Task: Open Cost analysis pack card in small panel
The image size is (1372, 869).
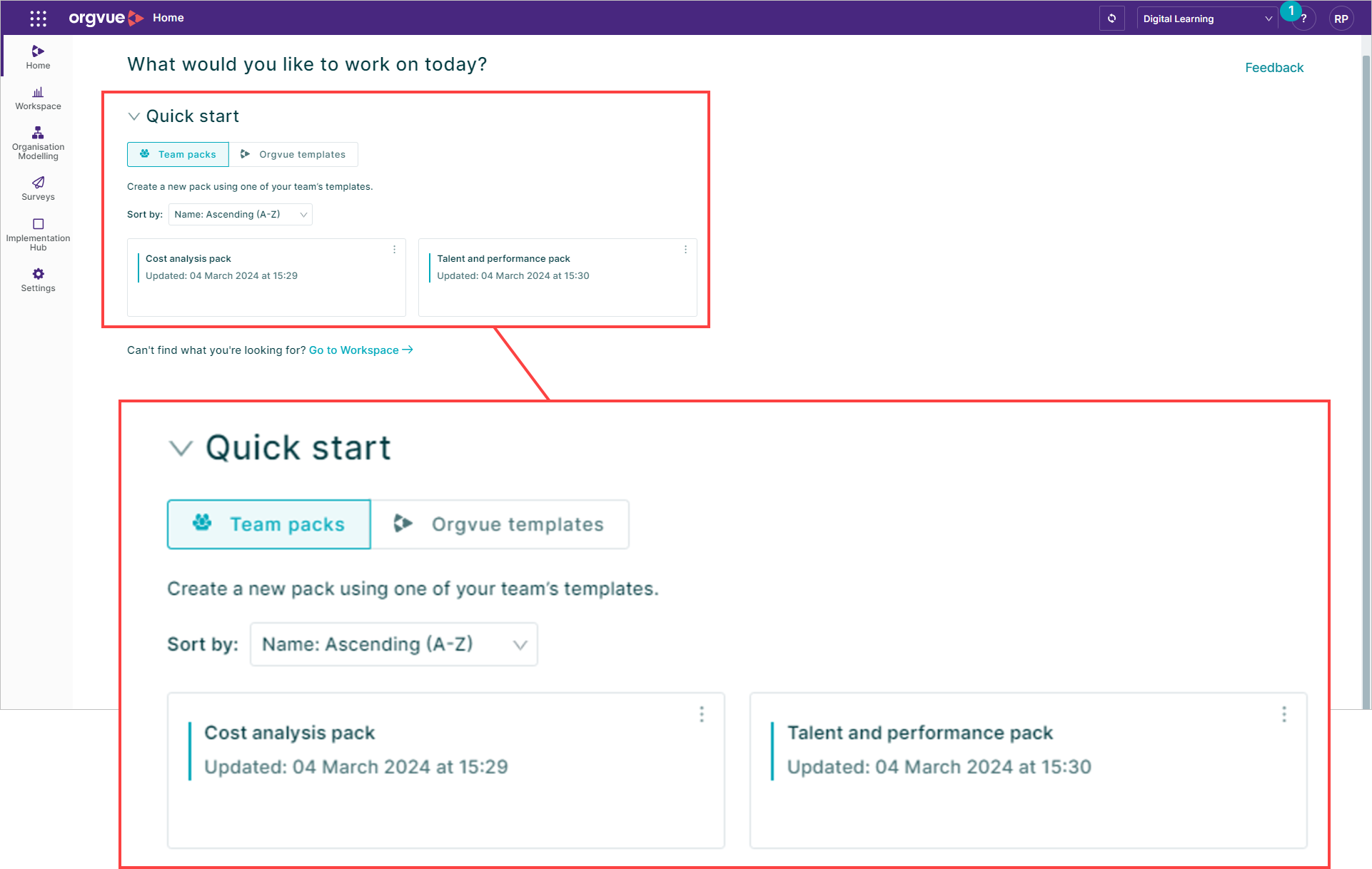Action: tap(266, 278)
